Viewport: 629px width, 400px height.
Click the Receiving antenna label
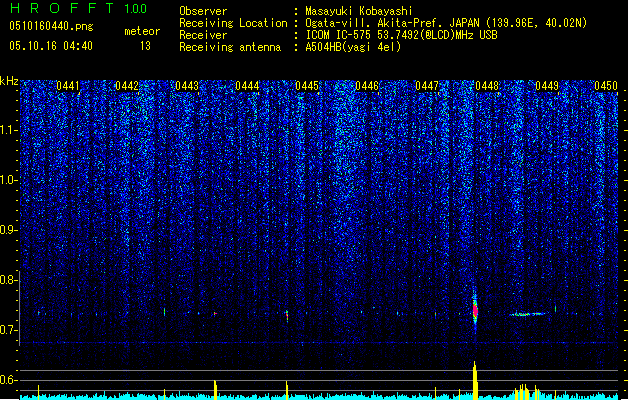coord(230,47)
